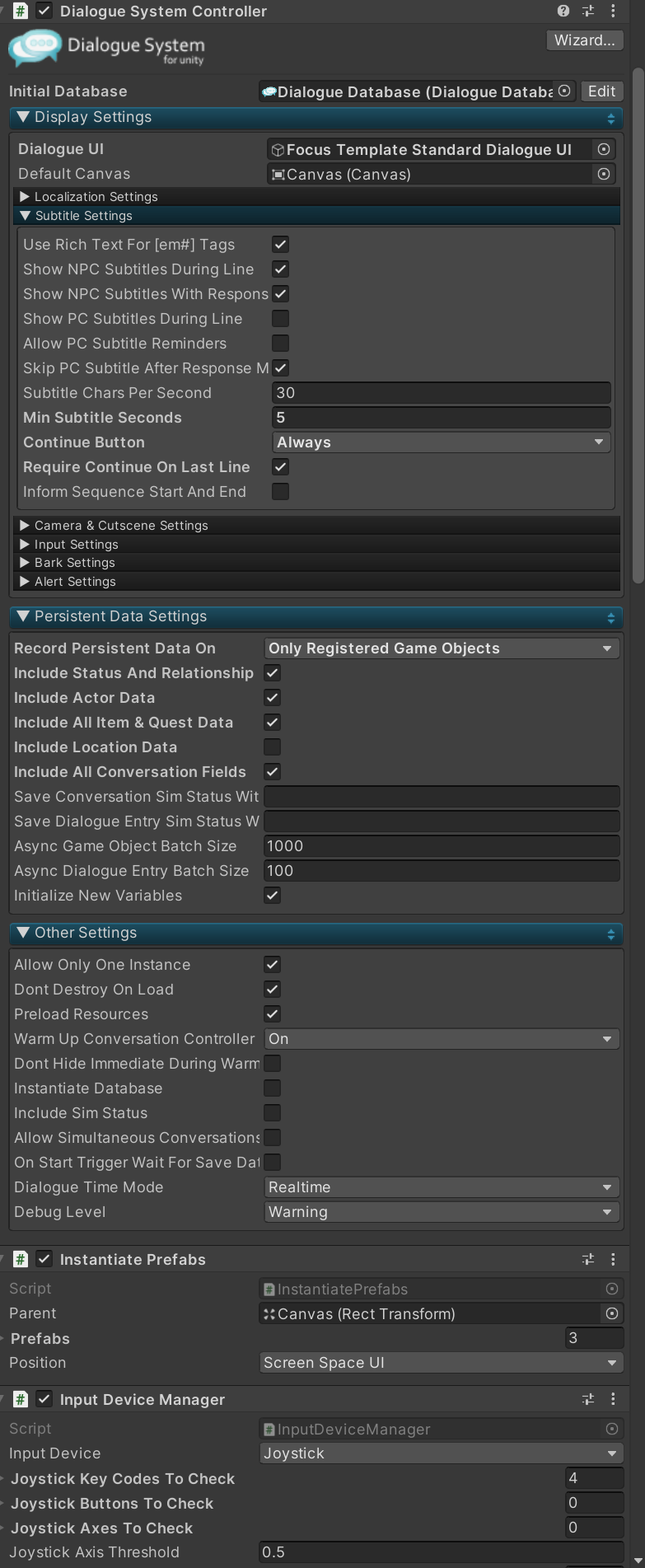
Task: Click Persistent Data Settings header options arrows
Action: click(611, 617)
